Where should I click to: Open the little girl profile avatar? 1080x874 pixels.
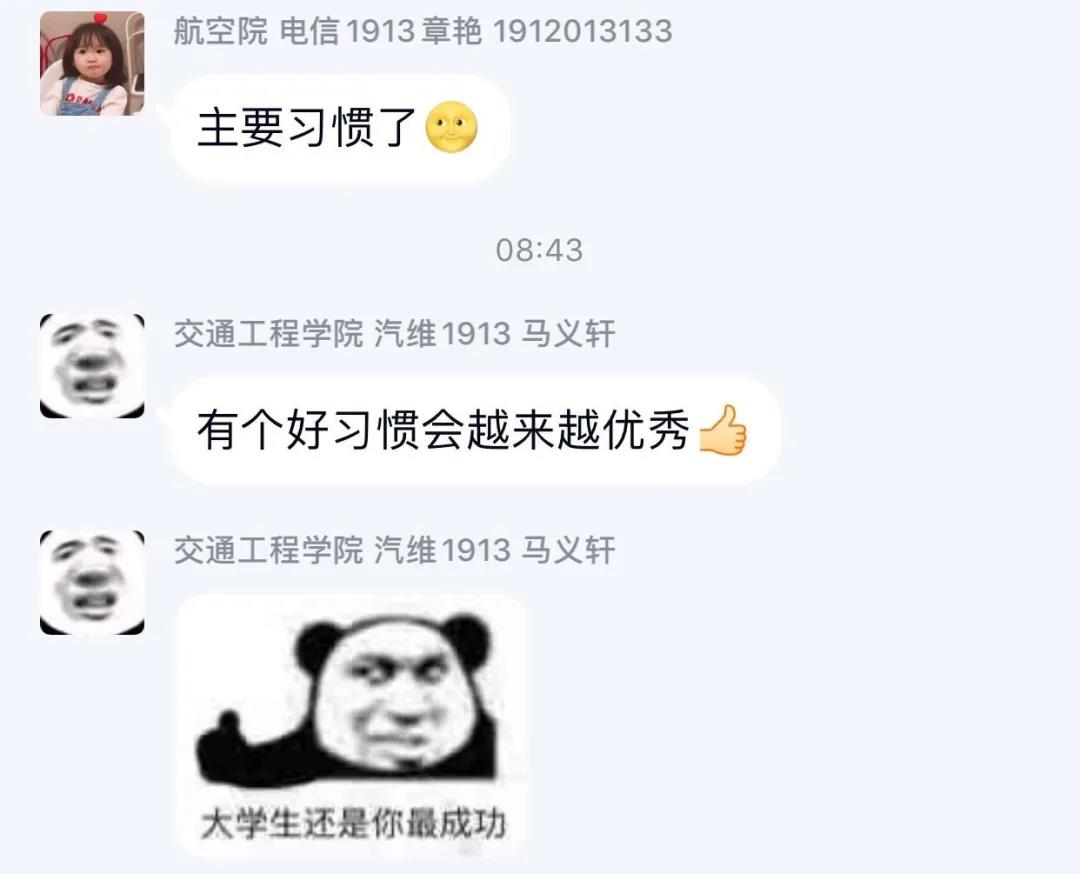[92, 63]
